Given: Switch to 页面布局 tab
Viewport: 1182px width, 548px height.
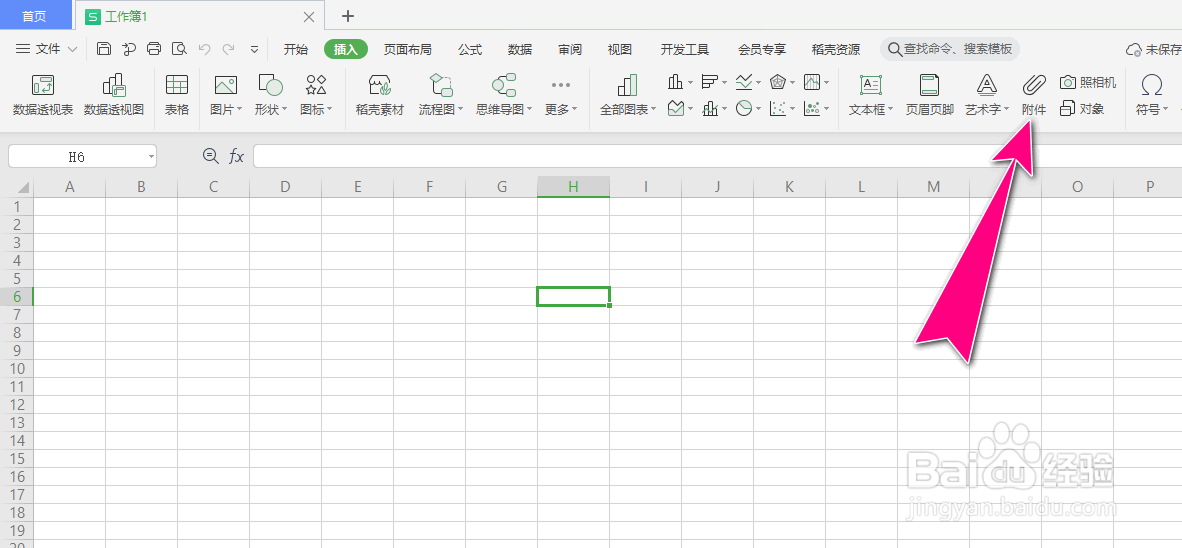Looking at the screenshot, I should 408,50.
